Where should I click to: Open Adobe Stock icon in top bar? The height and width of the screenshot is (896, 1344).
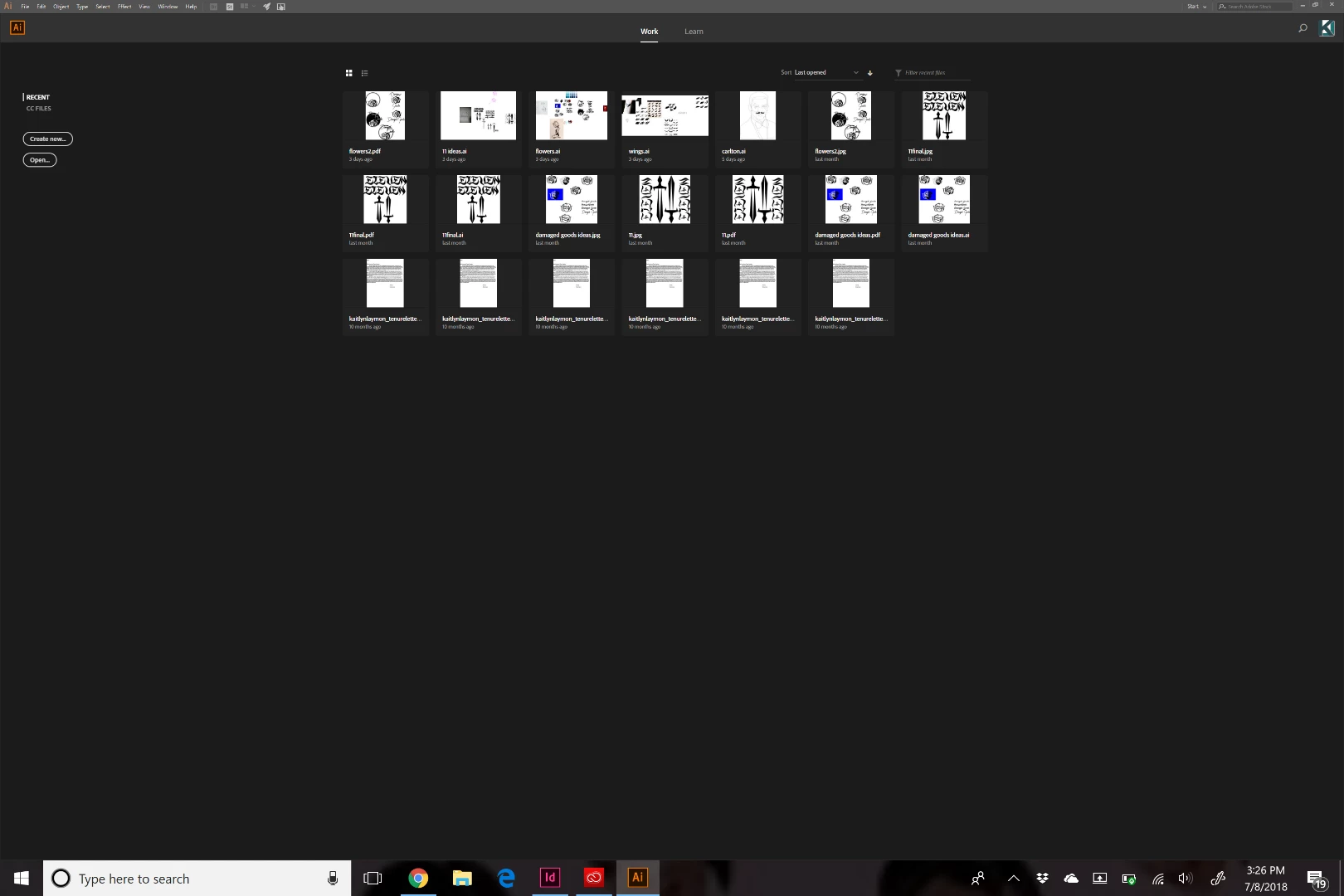point(230,7)
